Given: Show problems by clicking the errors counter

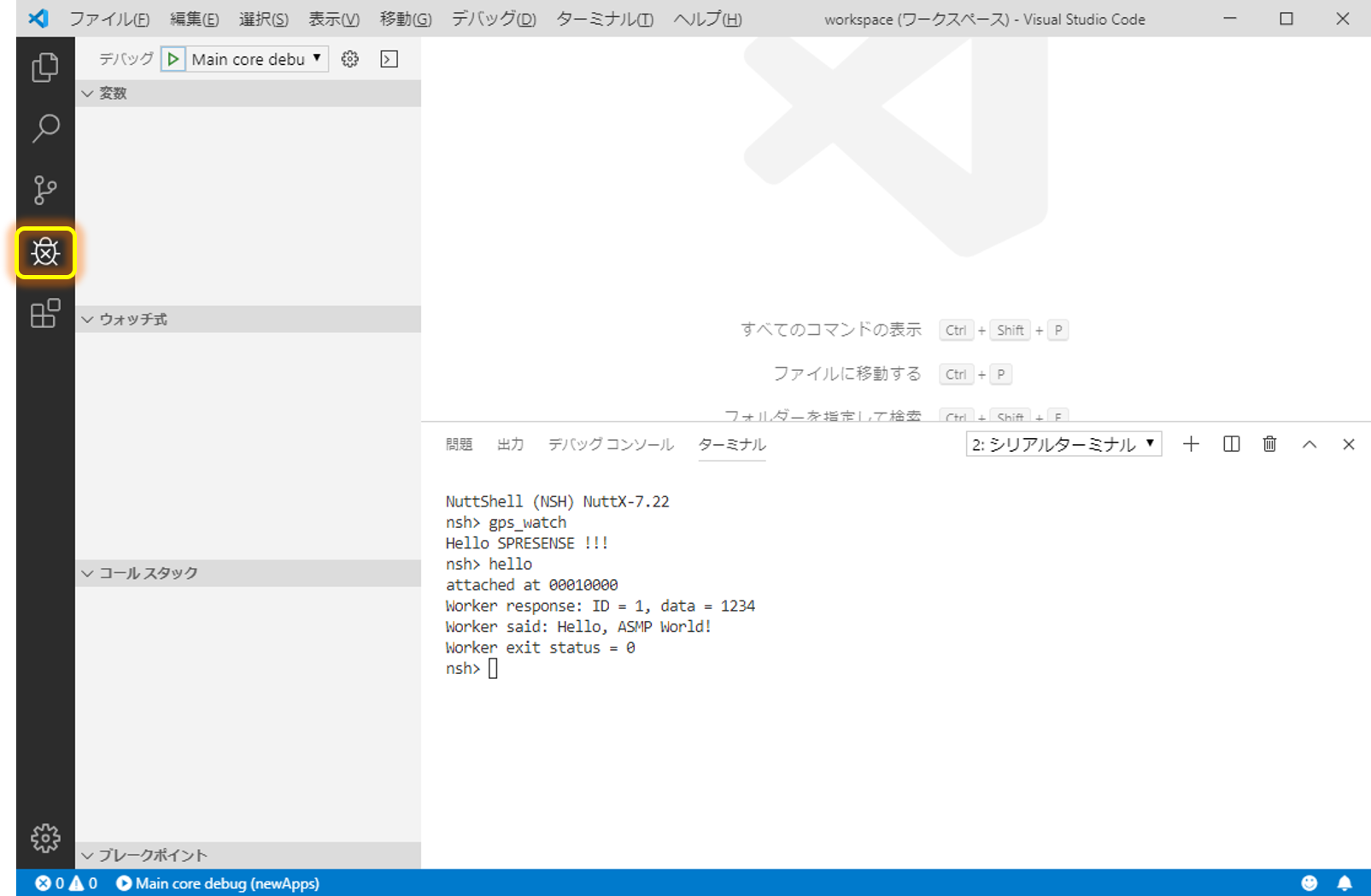Looking at the screenshot, I should tap(50, 882).
